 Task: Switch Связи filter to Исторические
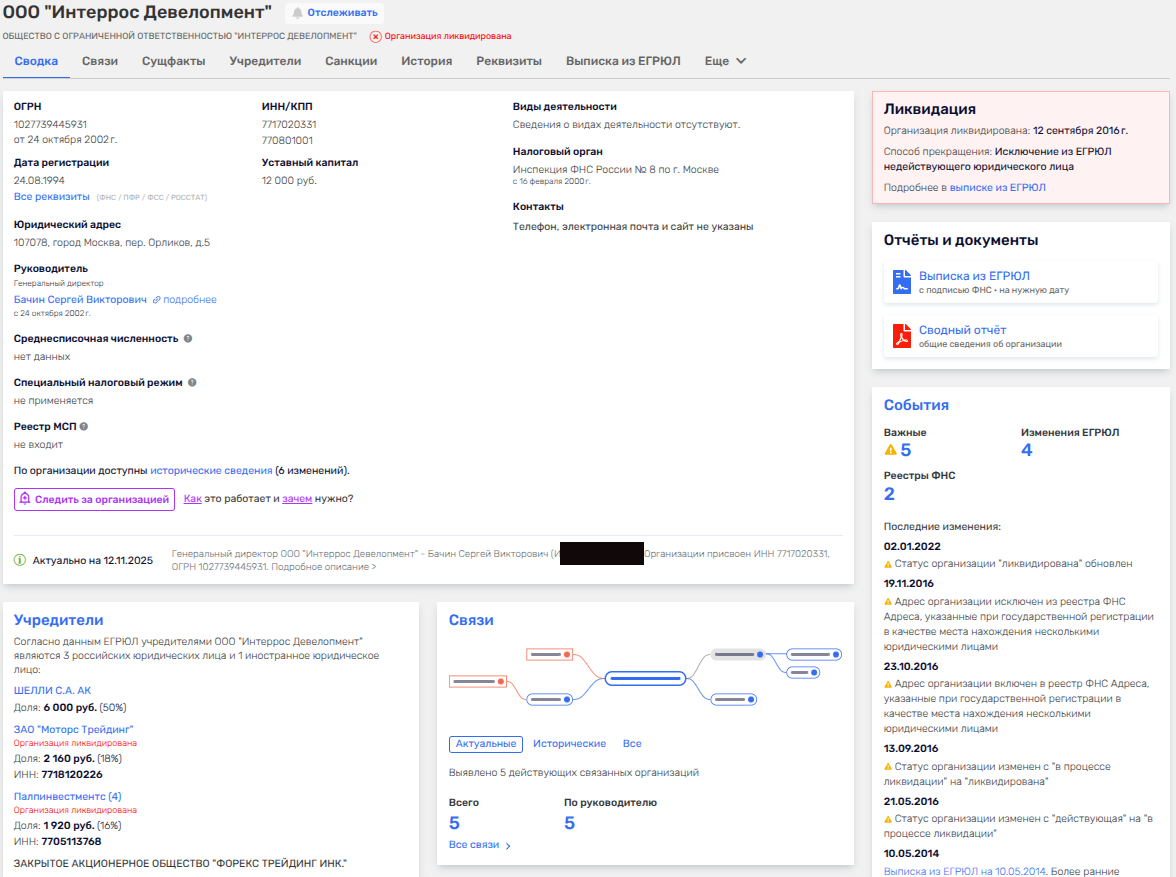tap(569, 744)
